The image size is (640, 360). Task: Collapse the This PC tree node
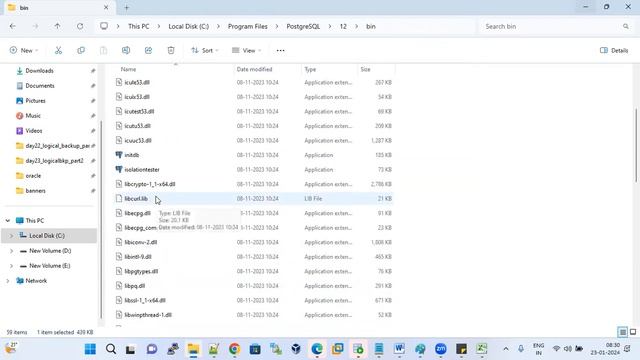tap(8, 221)
